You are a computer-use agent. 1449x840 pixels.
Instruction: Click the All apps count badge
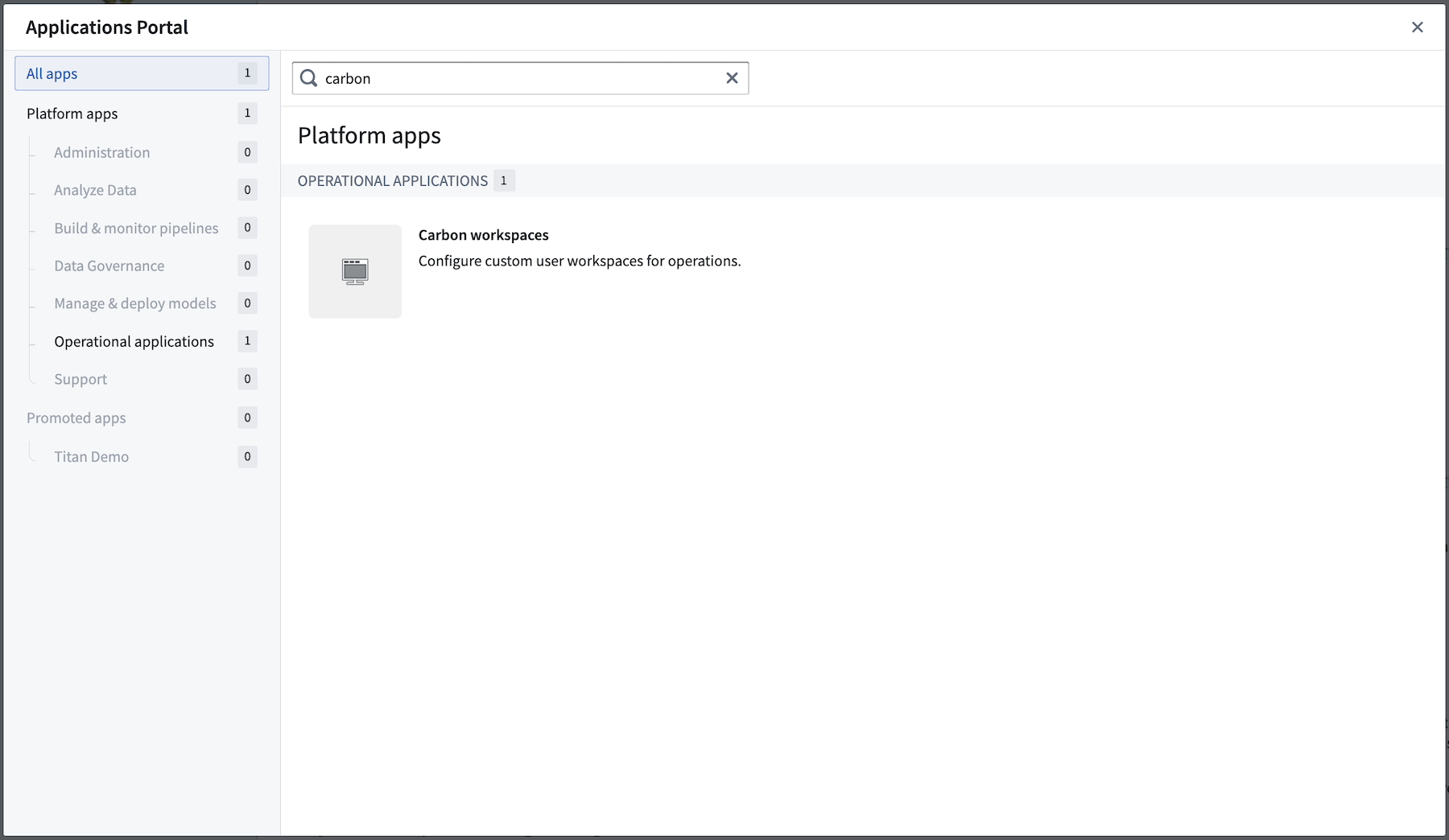click(247, 73)
